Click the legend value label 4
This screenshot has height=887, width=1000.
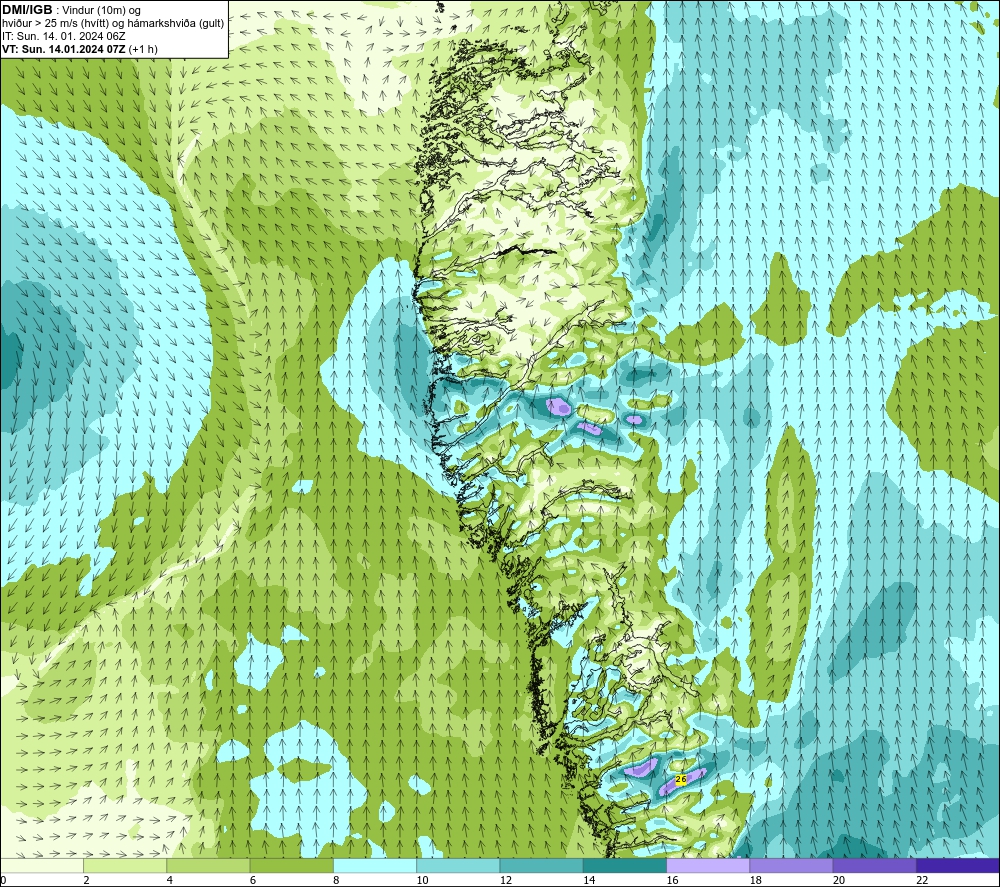170,880
